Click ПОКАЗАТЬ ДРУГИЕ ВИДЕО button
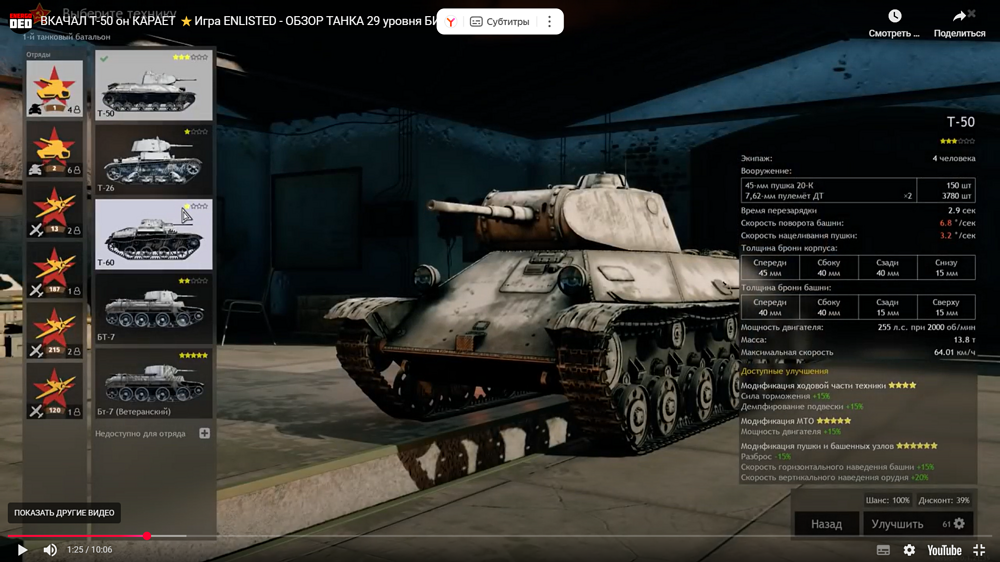 [x=64, y=513]
